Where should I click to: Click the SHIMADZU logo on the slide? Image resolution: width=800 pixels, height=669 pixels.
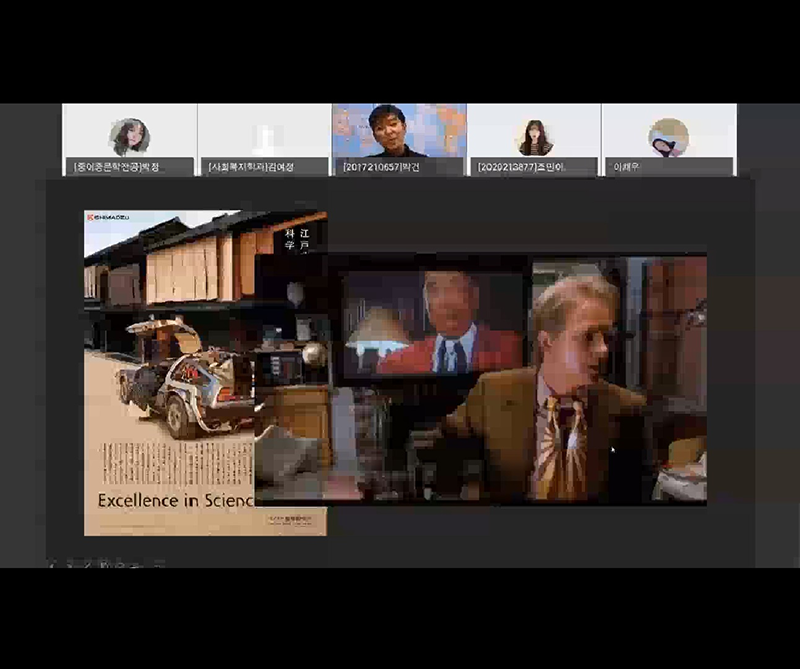tap(108, 217)
